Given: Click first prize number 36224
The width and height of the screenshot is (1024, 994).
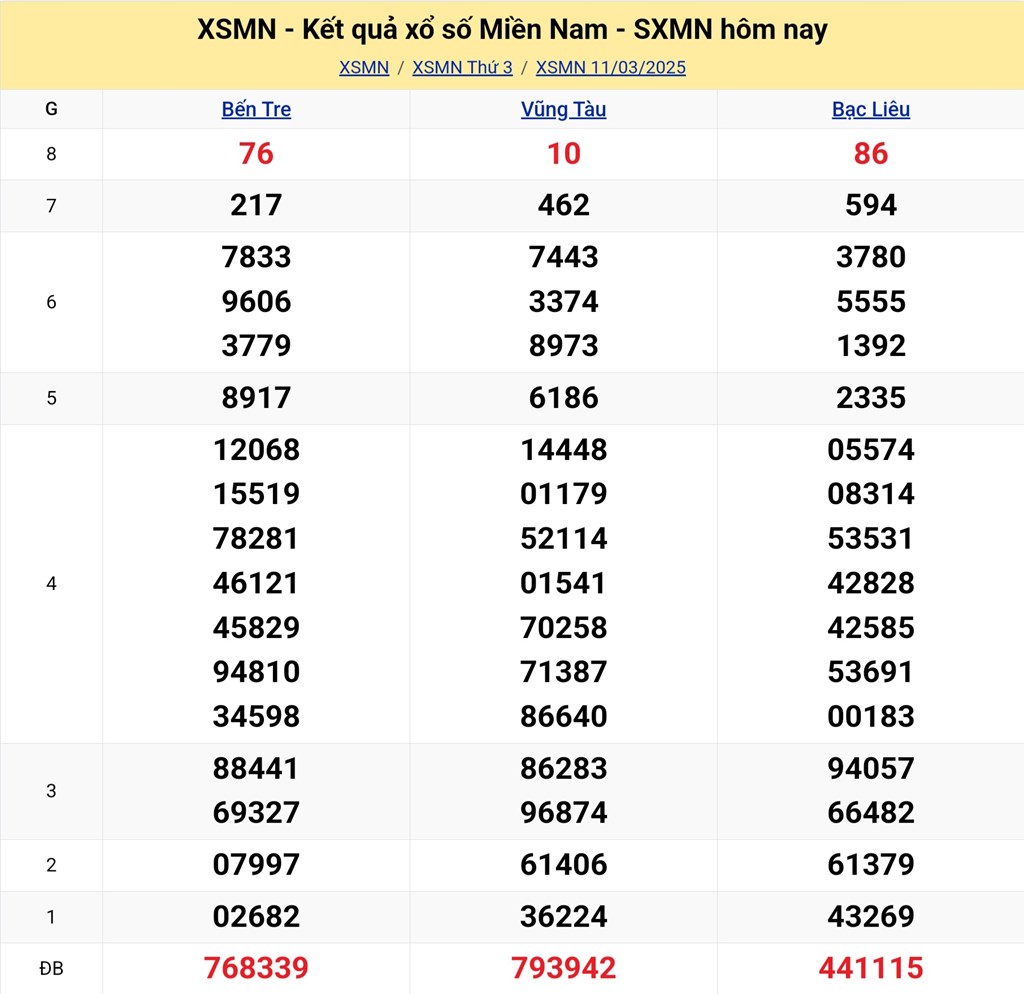Looking at the screenshot, I should pos(563,917).
